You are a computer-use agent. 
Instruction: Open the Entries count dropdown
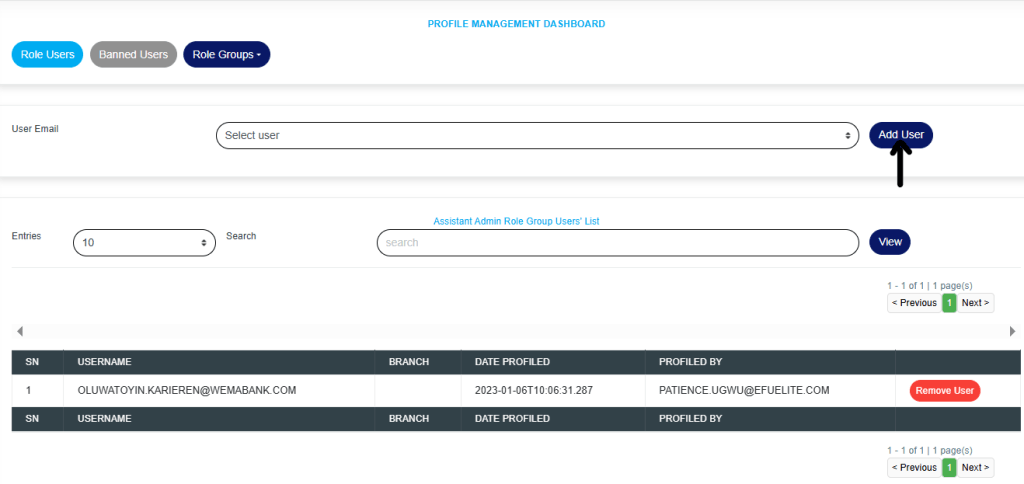click(x=144, y=242)
